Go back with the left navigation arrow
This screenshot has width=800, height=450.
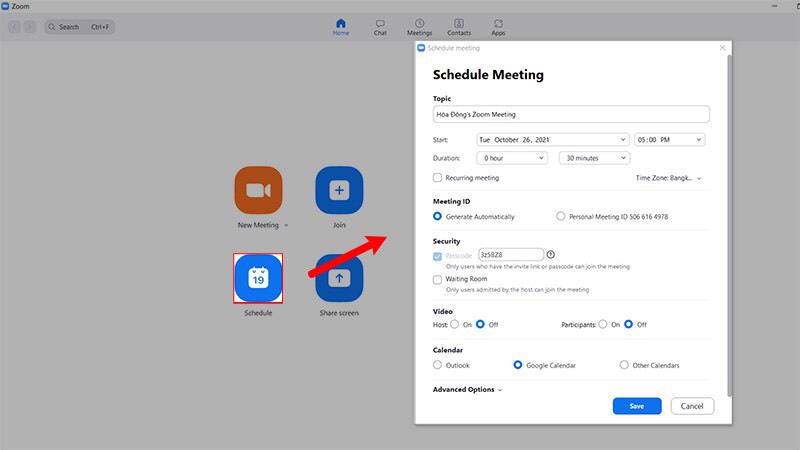tap(14, 27)
